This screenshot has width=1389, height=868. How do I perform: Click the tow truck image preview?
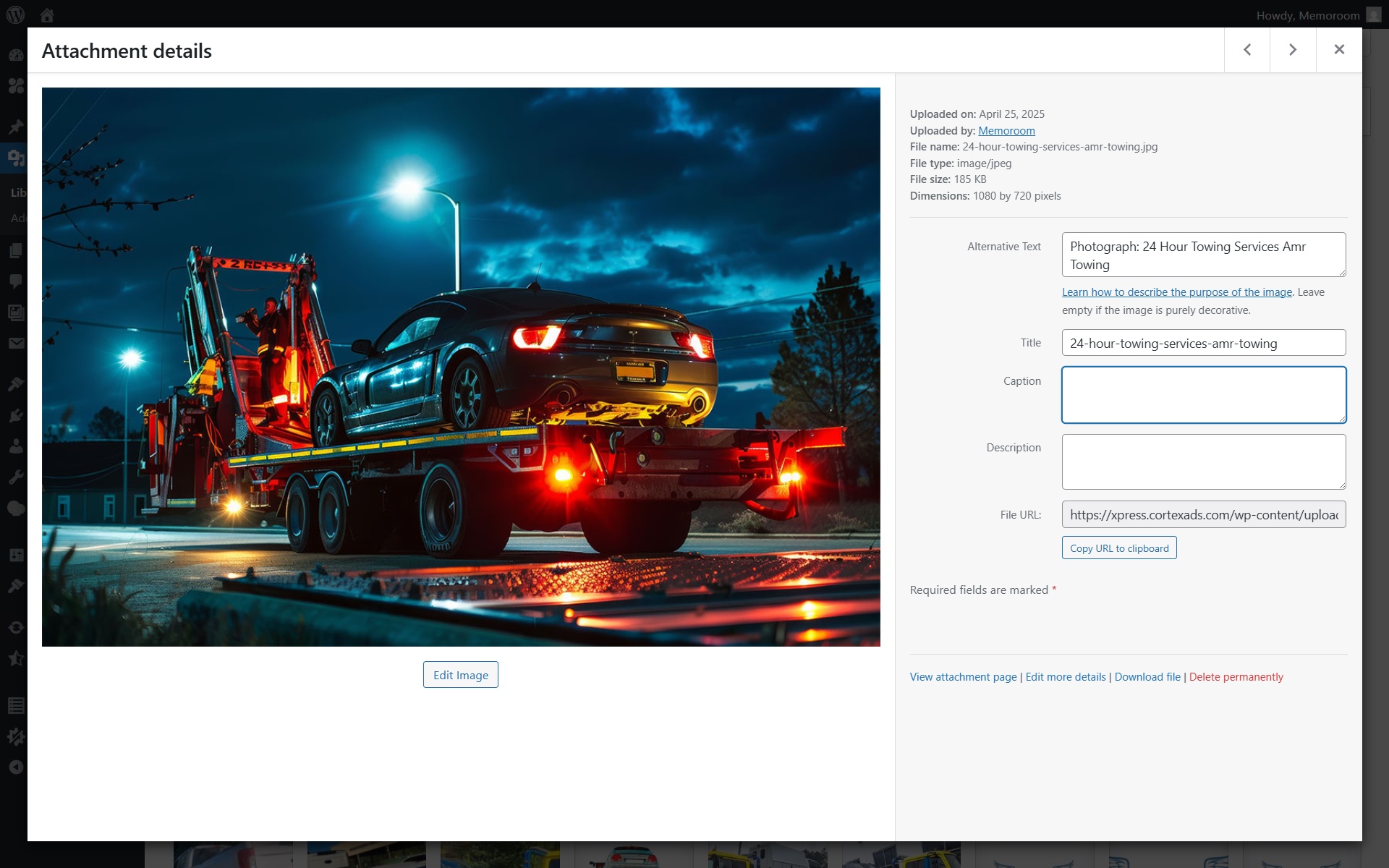tap(461, 367)
